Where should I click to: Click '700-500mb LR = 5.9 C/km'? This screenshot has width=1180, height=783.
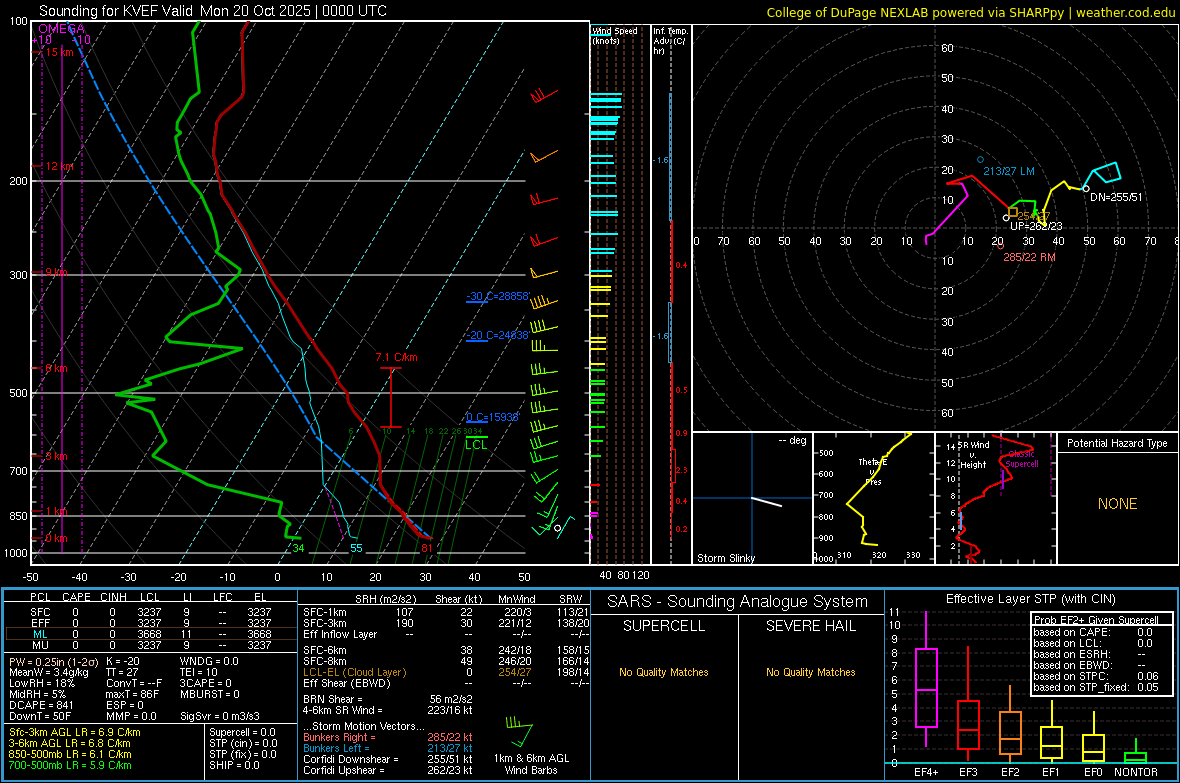tap(70, 765)
